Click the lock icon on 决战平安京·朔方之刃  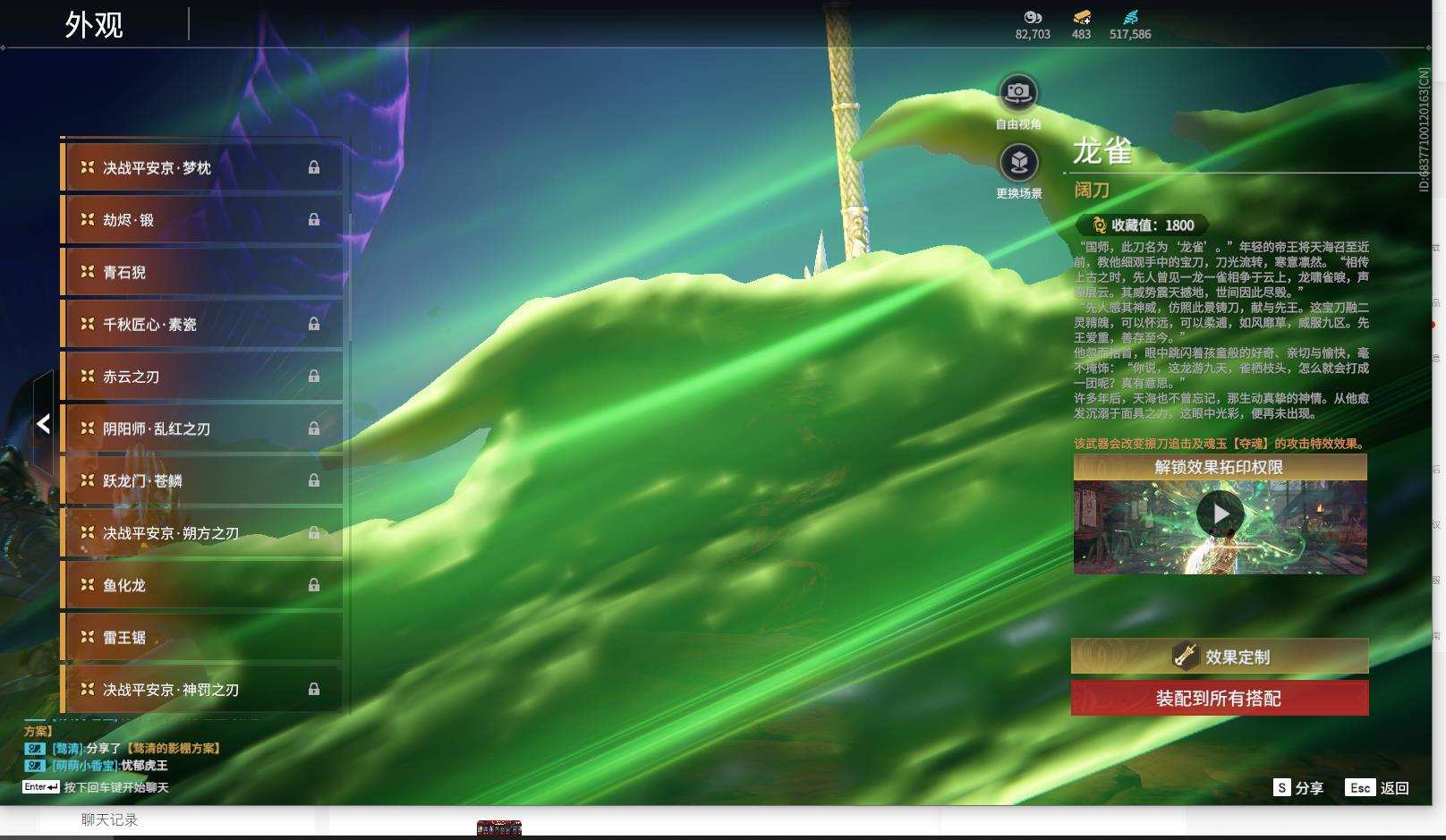(314, 532)
